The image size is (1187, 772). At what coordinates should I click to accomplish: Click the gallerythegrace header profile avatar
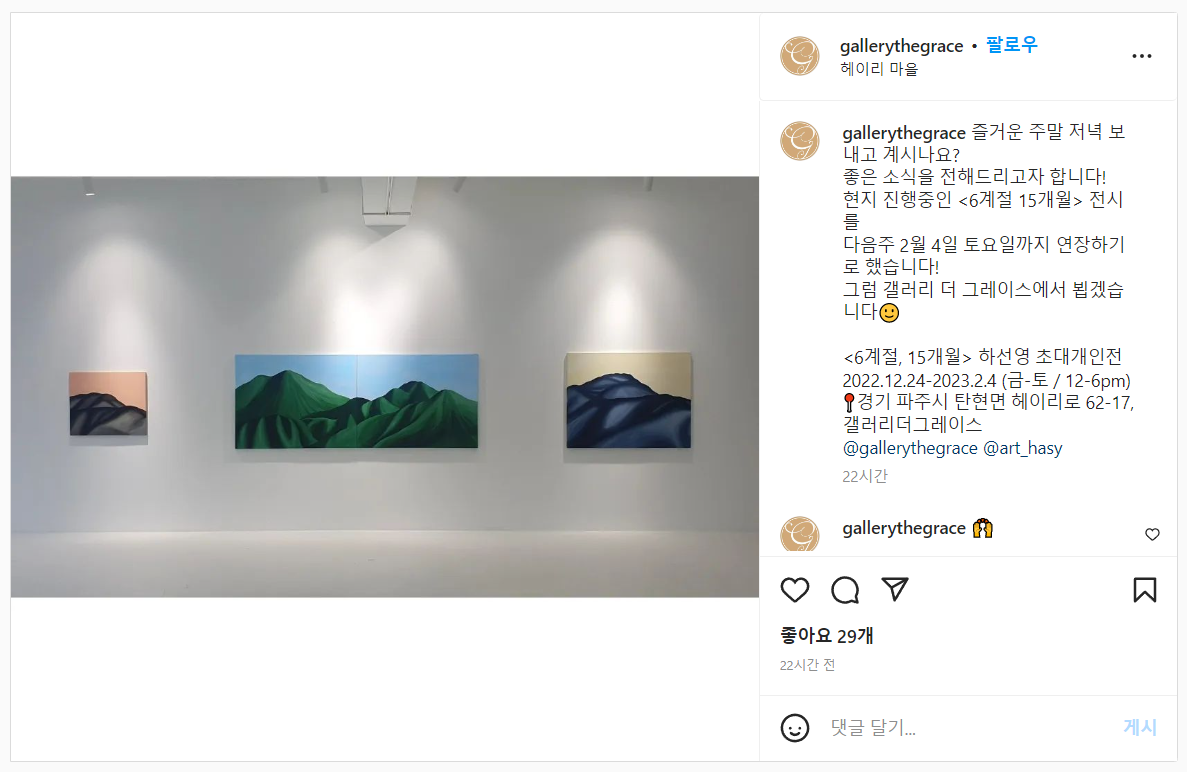(x=800, y=56)
